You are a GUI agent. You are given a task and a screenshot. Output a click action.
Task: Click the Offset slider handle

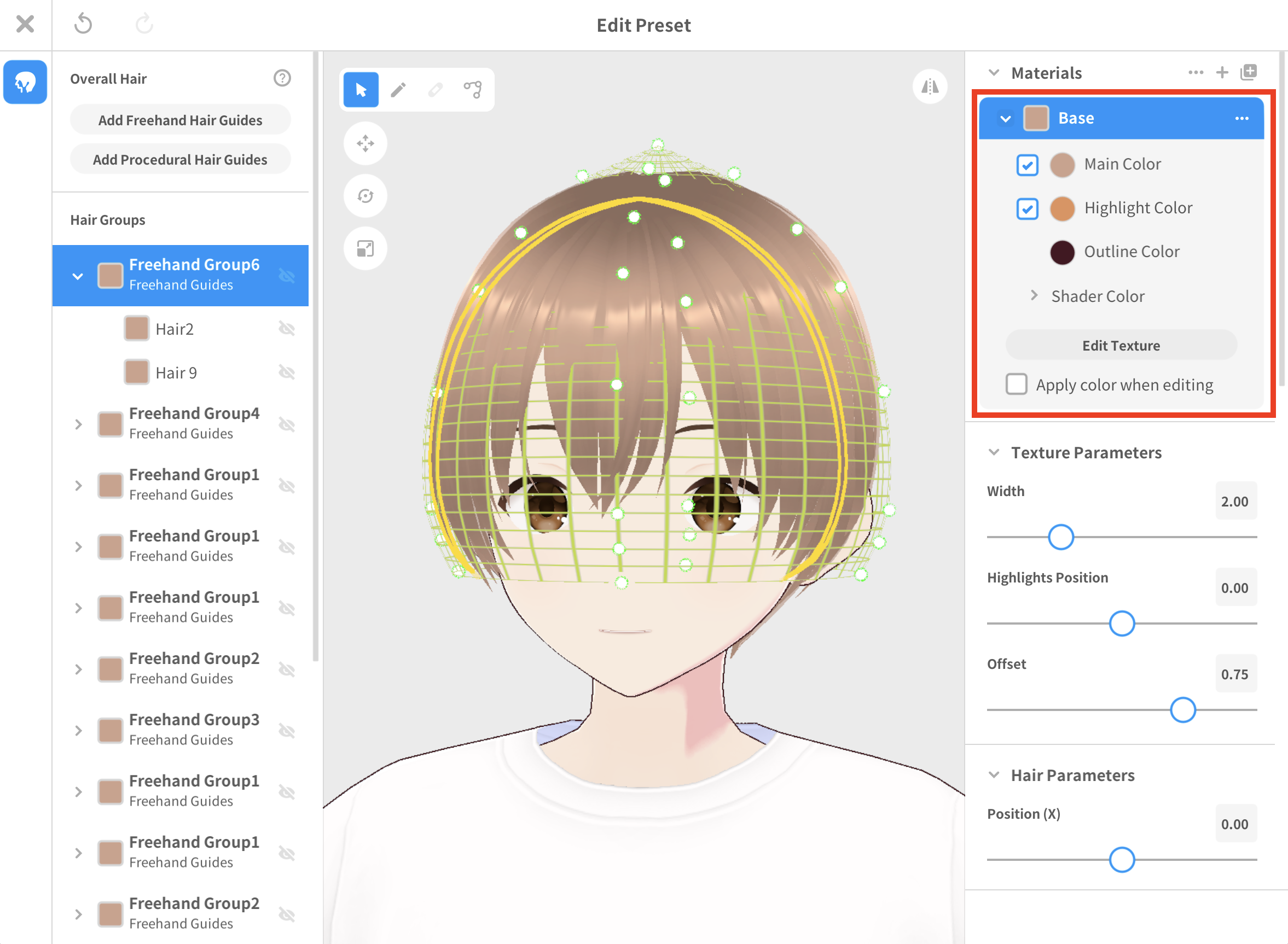tap(1183, 710)
